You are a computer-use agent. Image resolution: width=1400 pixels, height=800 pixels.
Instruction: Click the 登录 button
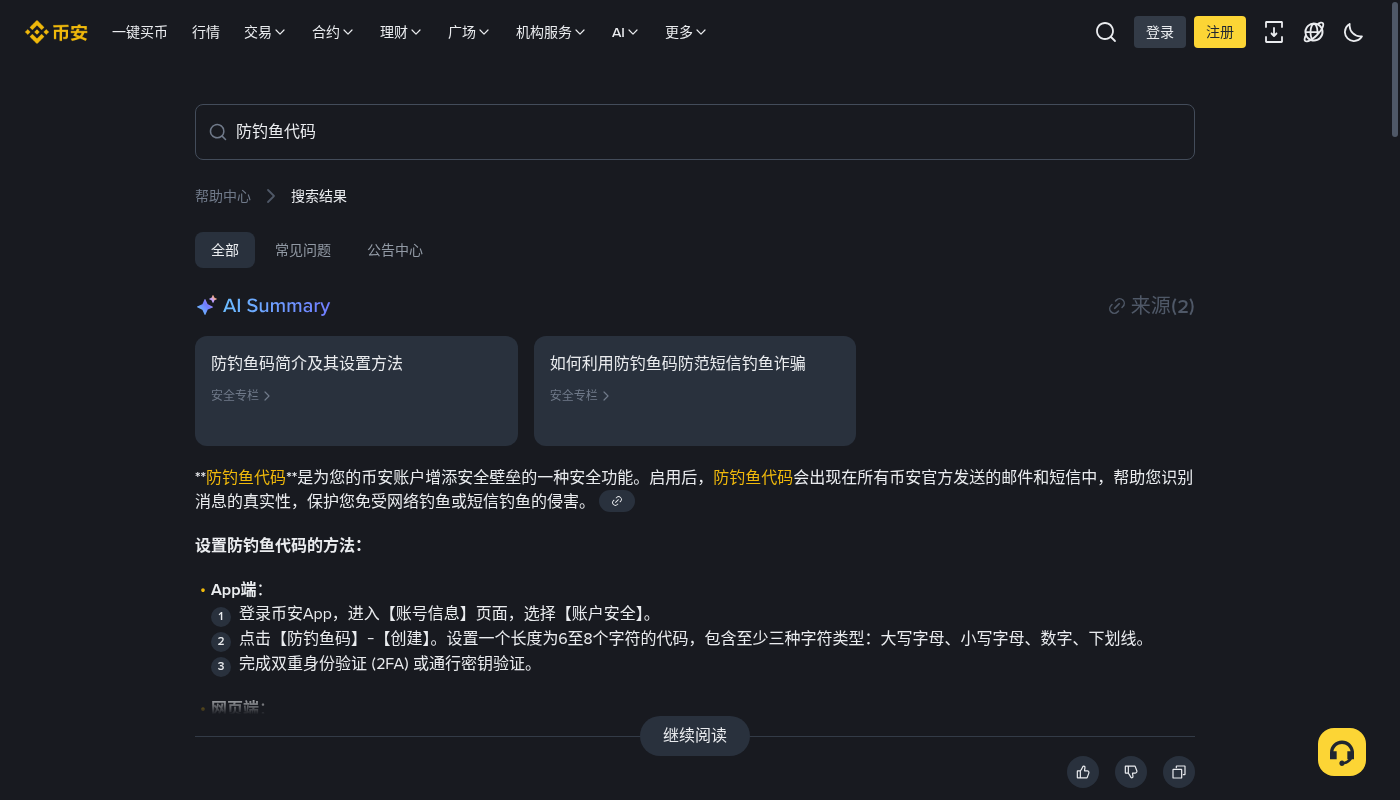[x=1160, y=32]
